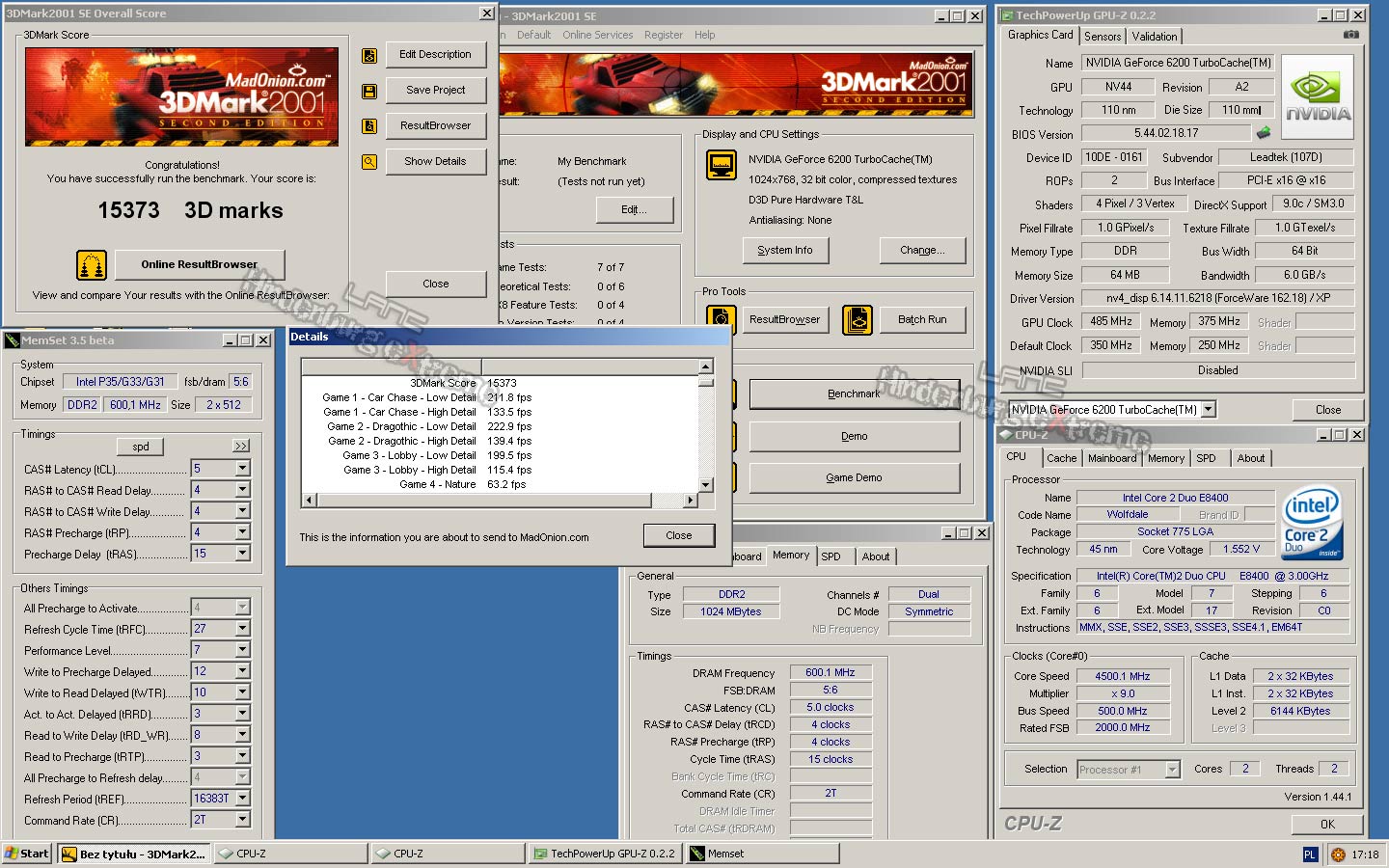Open About tab in right CPU-Z window
1389x868 pixels.
1251,459
